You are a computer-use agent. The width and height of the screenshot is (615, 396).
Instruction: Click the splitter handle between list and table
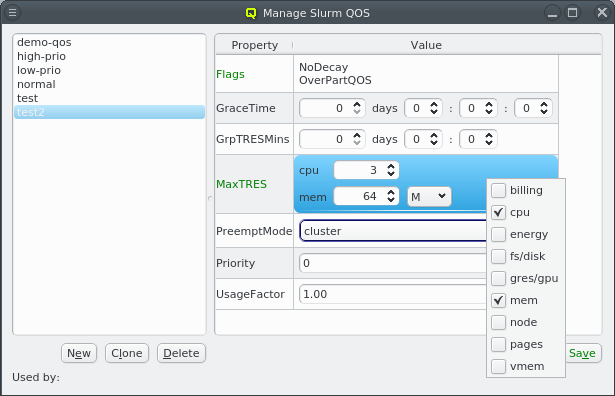click(x=210, y=198)
